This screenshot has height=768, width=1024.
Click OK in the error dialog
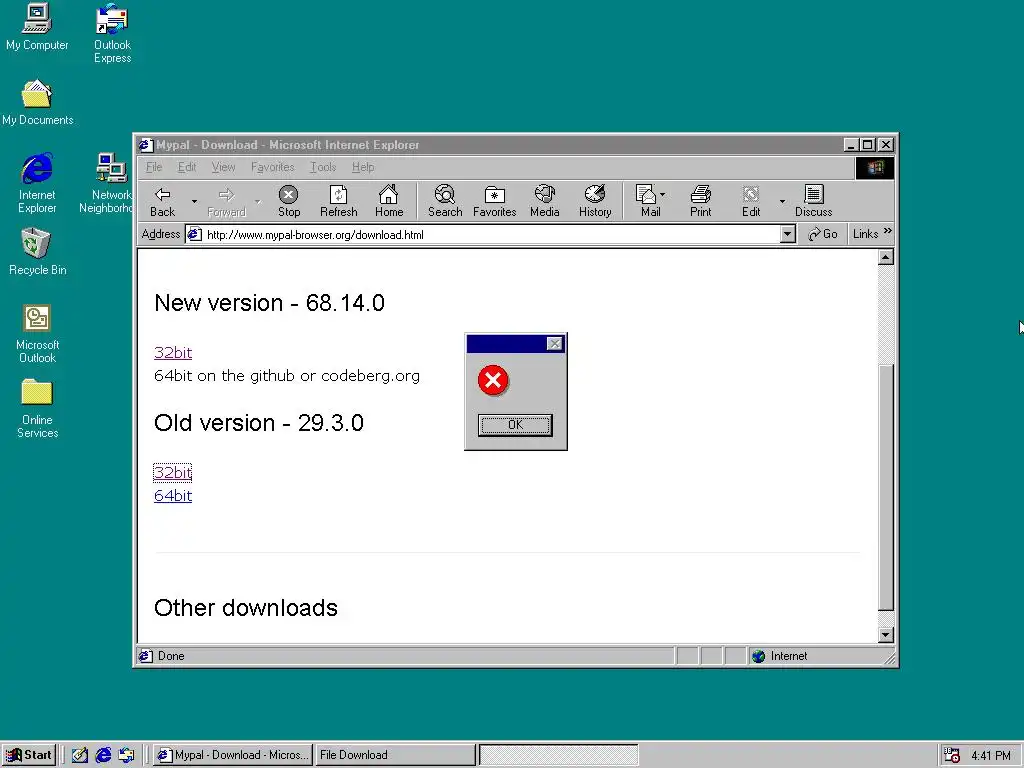click(x=515, y=424)
